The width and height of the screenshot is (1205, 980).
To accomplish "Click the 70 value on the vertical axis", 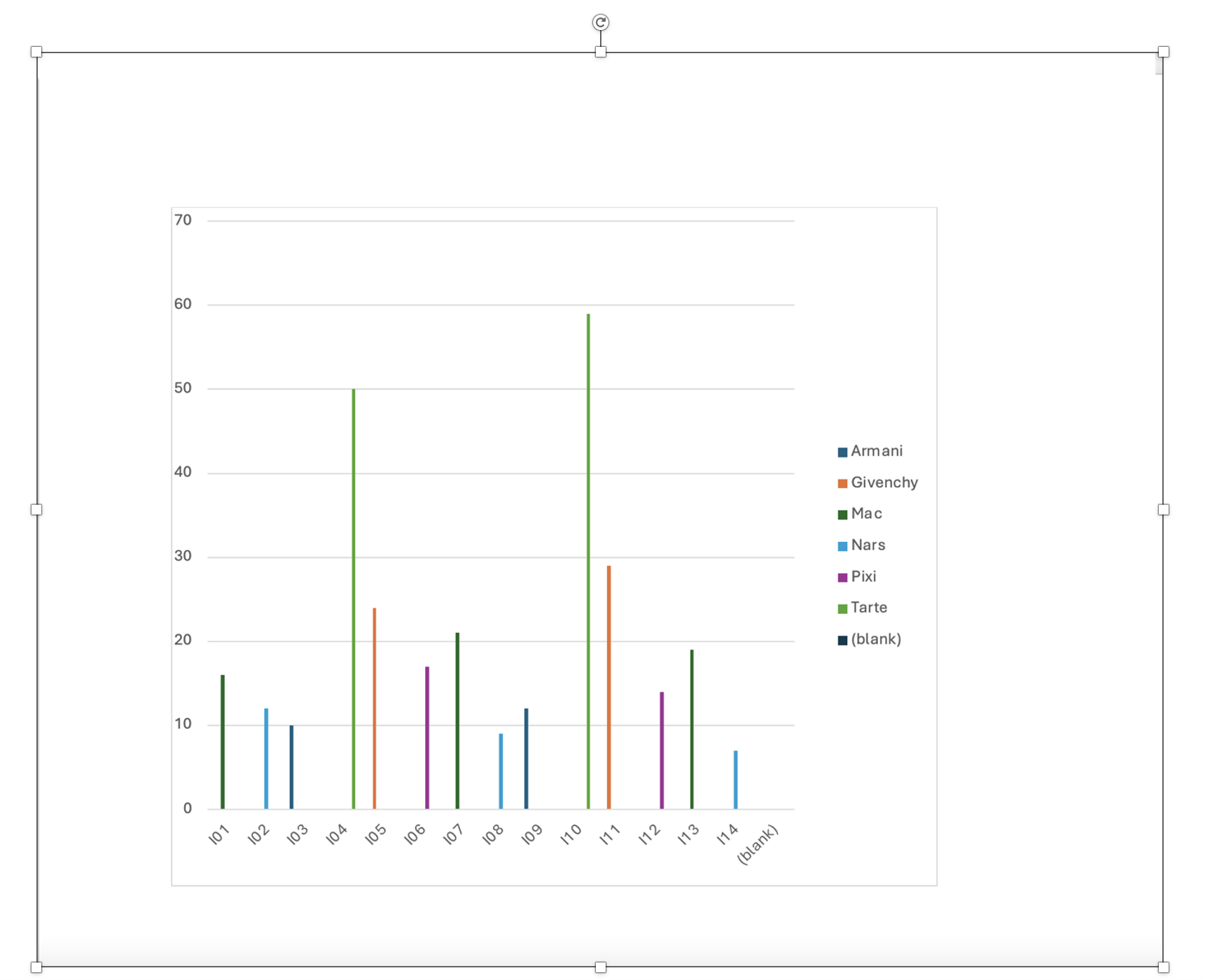I will (x=183, y=220).
